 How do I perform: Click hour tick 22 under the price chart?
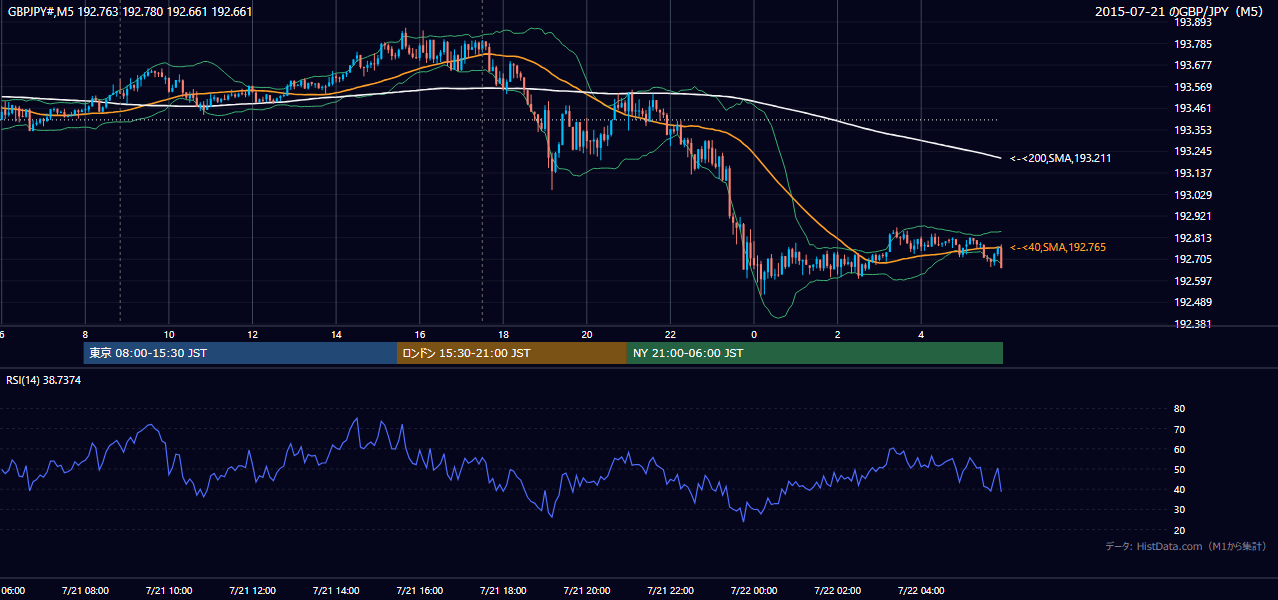[670, 334]
